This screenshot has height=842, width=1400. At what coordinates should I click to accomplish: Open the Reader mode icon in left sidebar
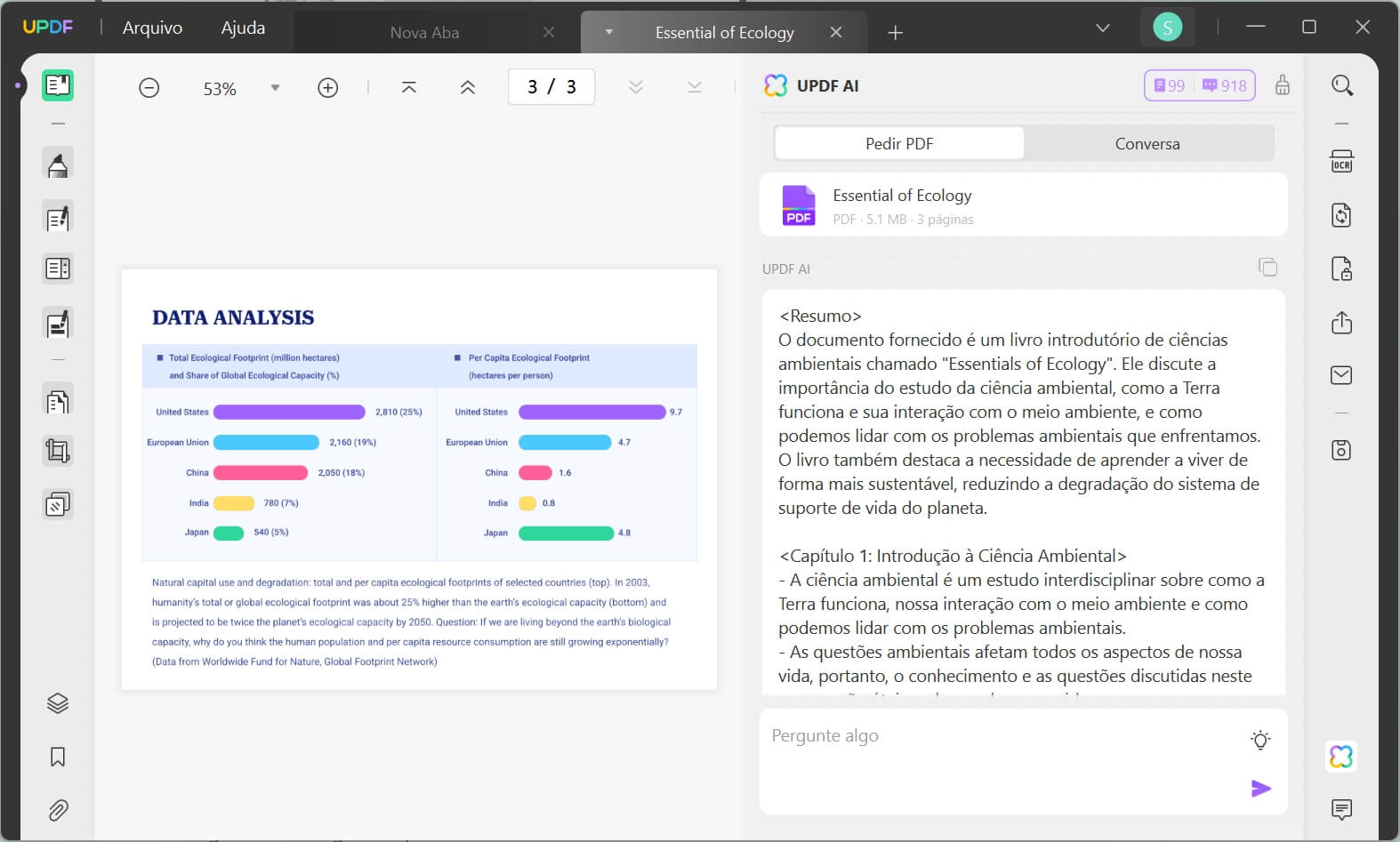pos(58,85)
